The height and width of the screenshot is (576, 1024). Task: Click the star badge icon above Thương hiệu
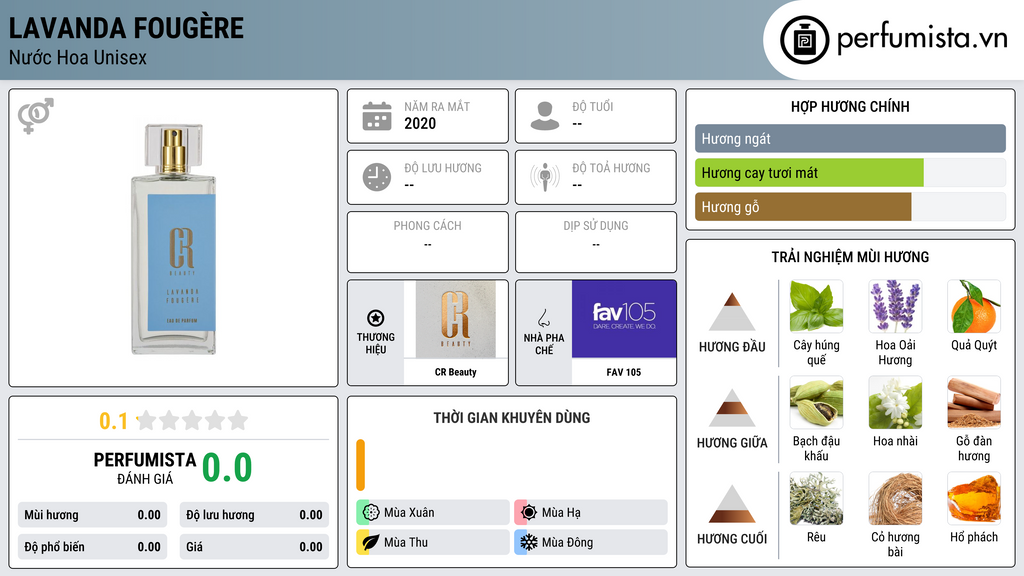376,318
